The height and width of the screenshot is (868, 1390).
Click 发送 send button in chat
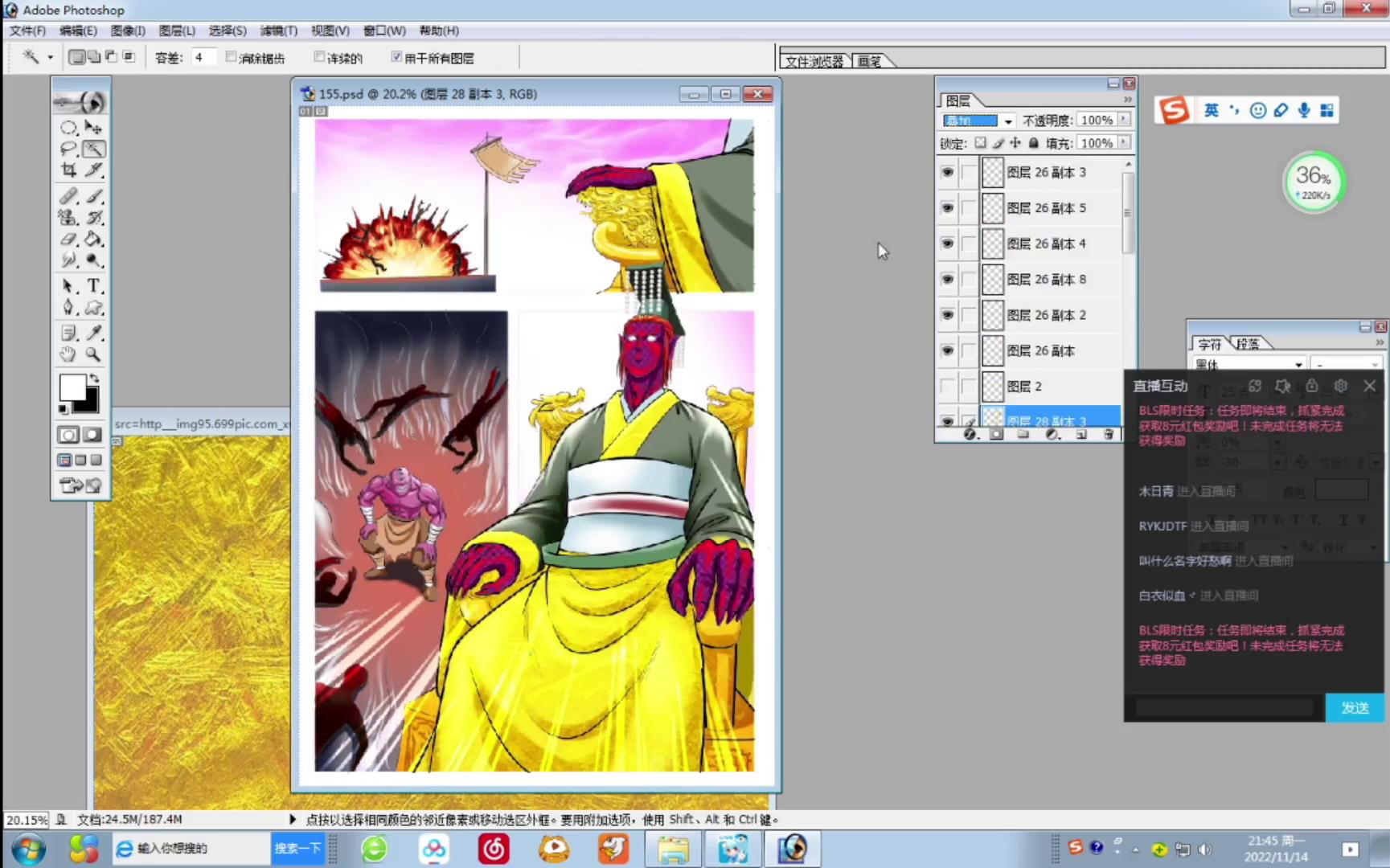[x=1355, y=707]
